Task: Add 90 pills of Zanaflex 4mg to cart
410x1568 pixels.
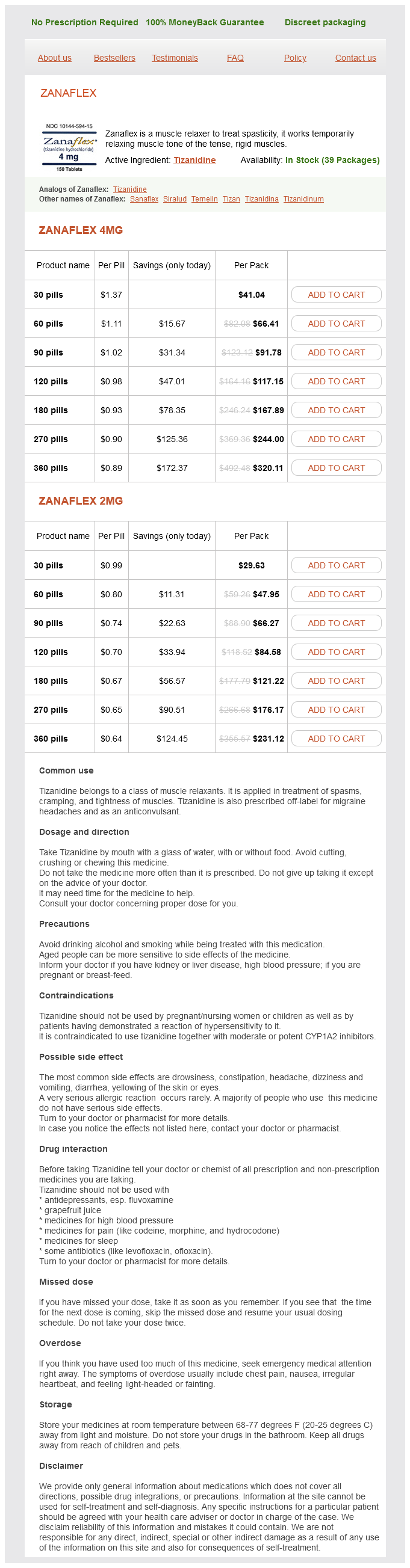Action: [x=337, y=352]
